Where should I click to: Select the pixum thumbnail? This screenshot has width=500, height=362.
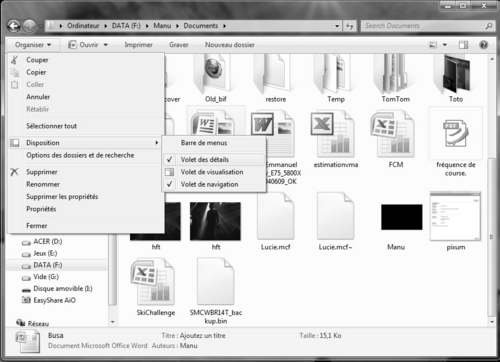pyautogui.click(x=455, y=216)
